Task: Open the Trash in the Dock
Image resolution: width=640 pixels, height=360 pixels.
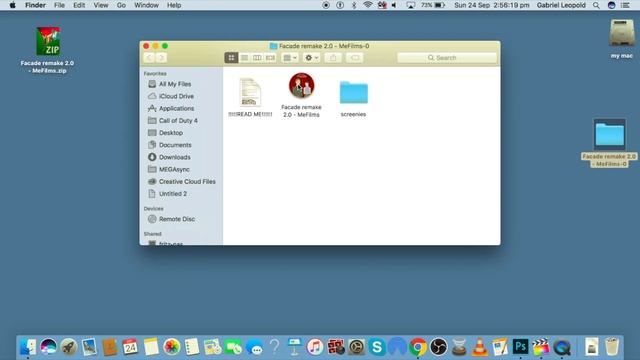Action: point(612,347)
